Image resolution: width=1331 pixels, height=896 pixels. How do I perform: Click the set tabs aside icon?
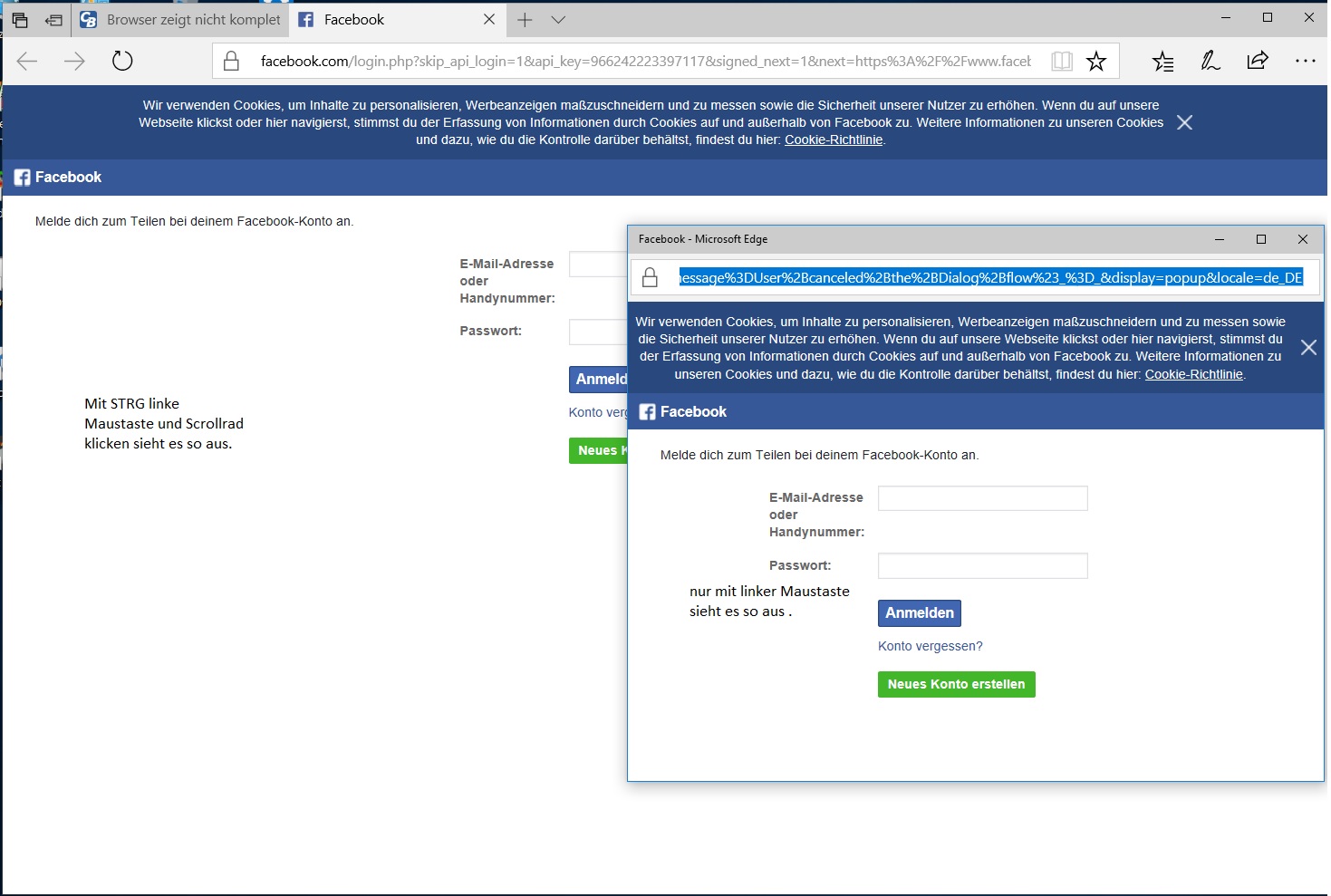click(x=53, y=19)
